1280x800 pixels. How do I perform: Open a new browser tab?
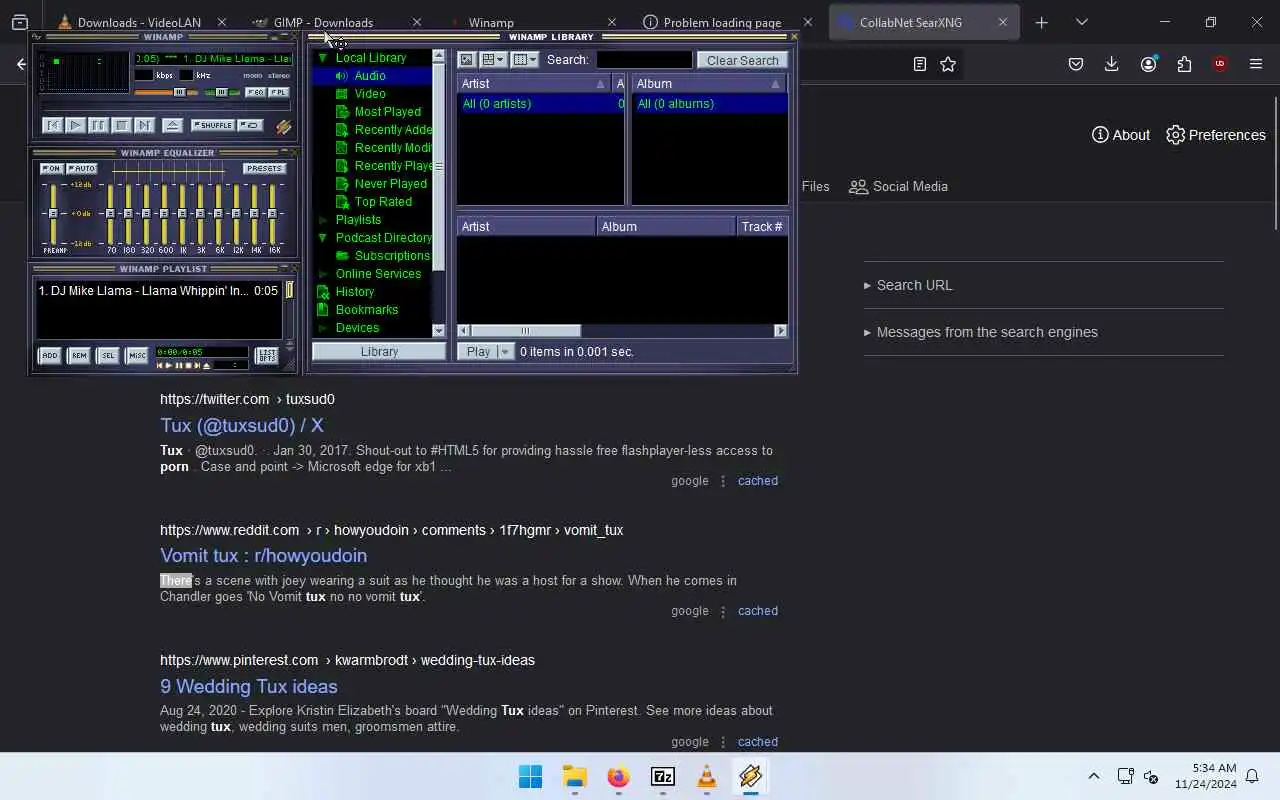pos(1041,22)
